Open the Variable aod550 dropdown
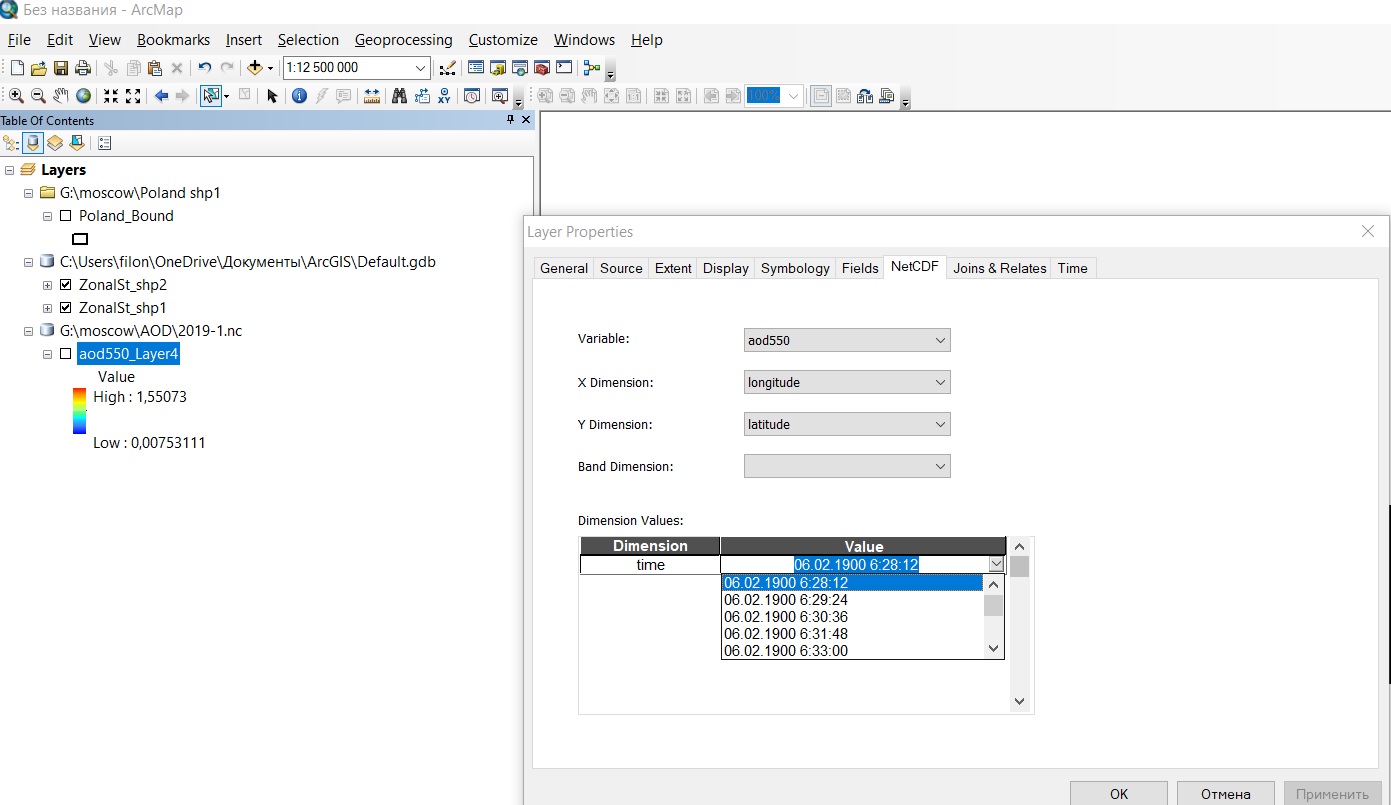 tap(846, 340)
